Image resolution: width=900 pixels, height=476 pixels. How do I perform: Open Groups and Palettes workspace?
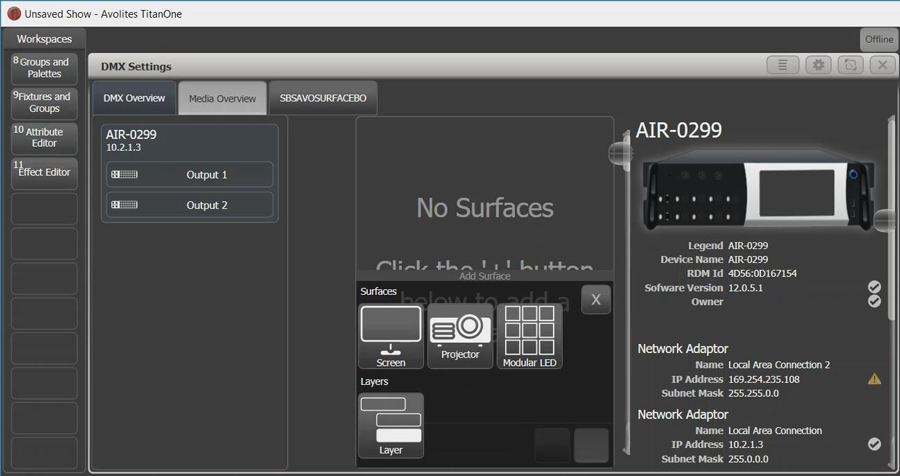pos(44,68)
